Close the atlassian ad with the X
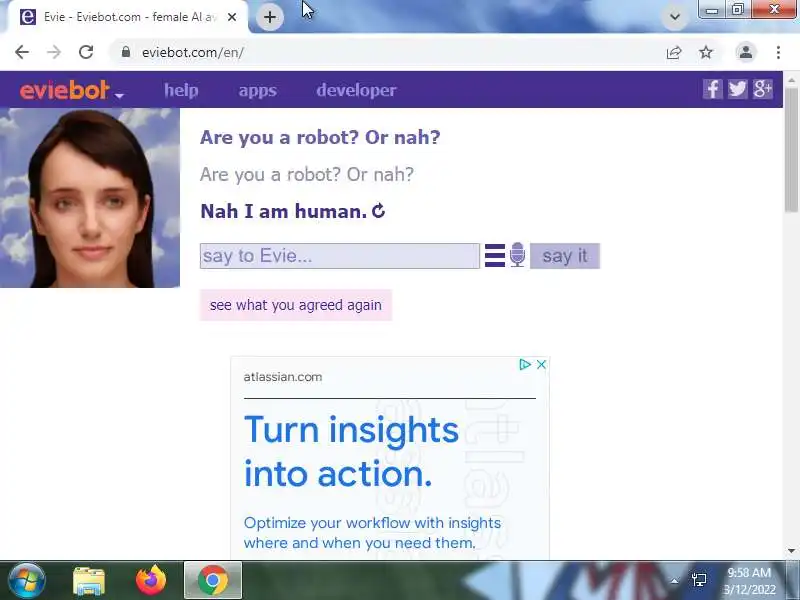Viewport: 800px width, 600px height. [541, 365]
